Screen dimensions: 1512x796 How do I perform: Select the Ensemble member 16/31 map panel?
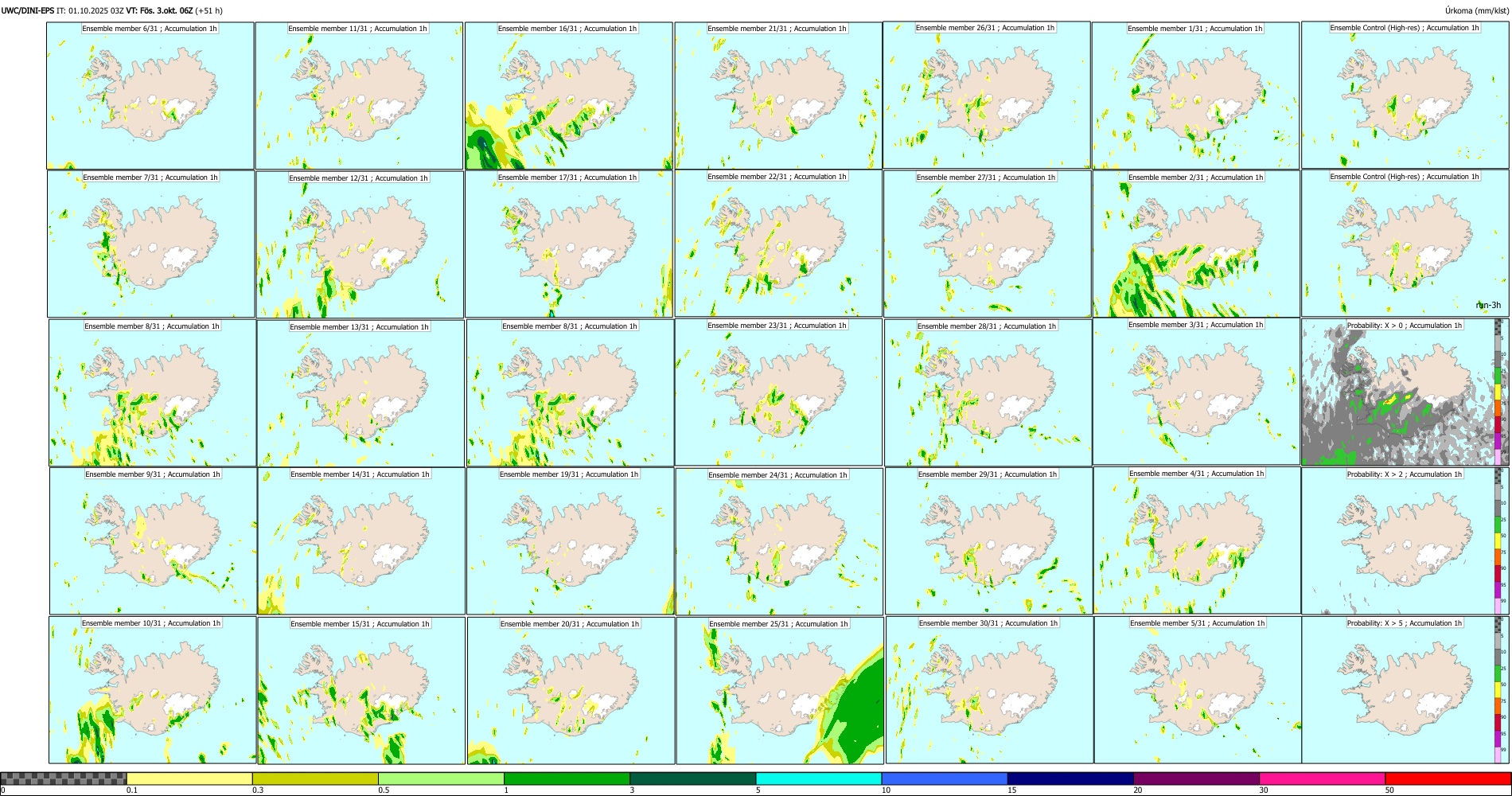[x=569, y=96]
